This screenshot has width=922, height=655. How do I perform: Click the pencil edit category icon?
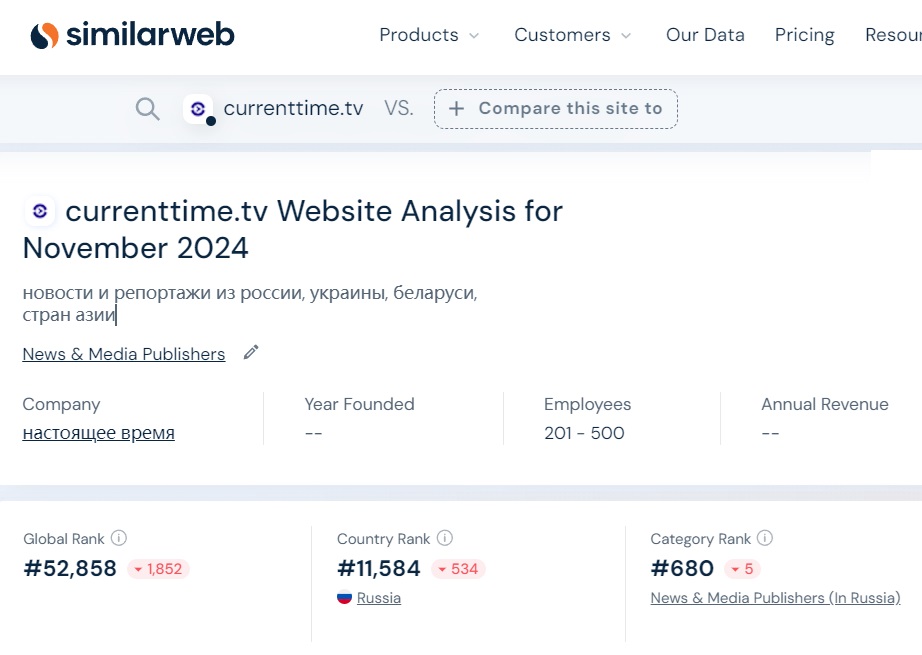click(x=251, y=352)
